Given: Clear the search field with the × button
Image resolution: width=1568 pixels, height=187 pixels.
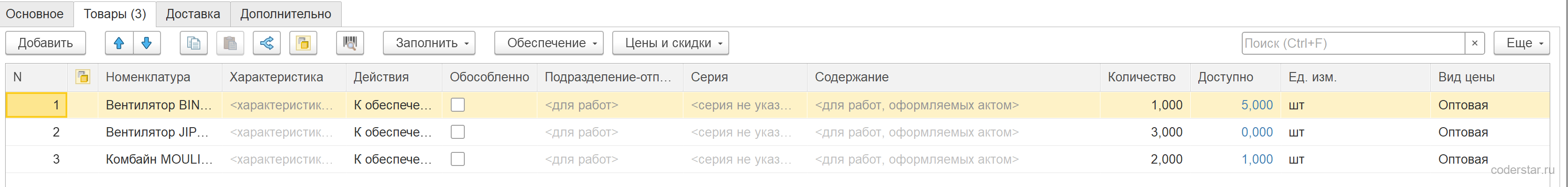Looking at the screenshot, I should [1474, 43].
